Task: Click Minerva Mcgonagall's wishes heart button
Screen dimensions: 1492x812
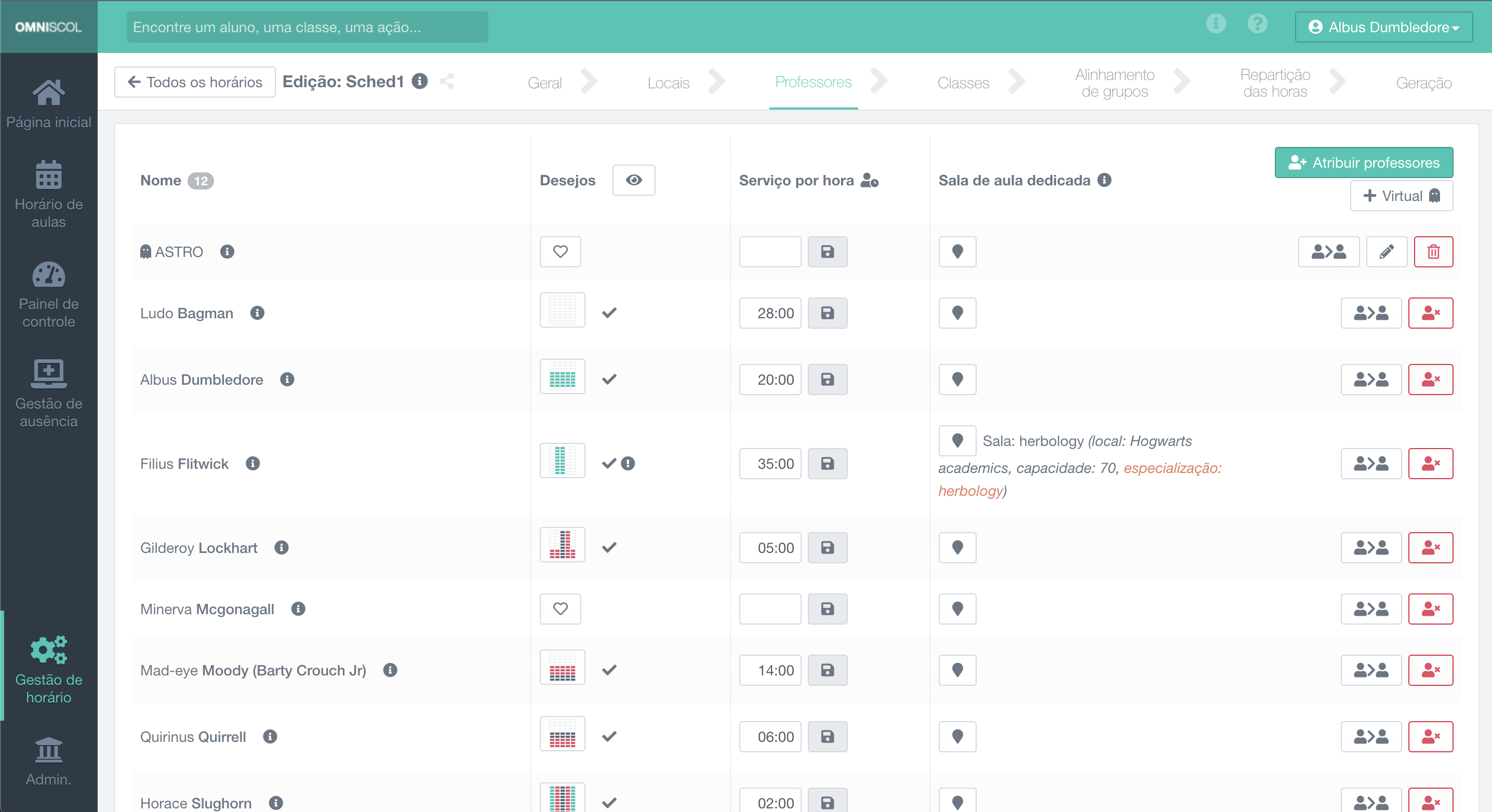Action: click(560, 609)
